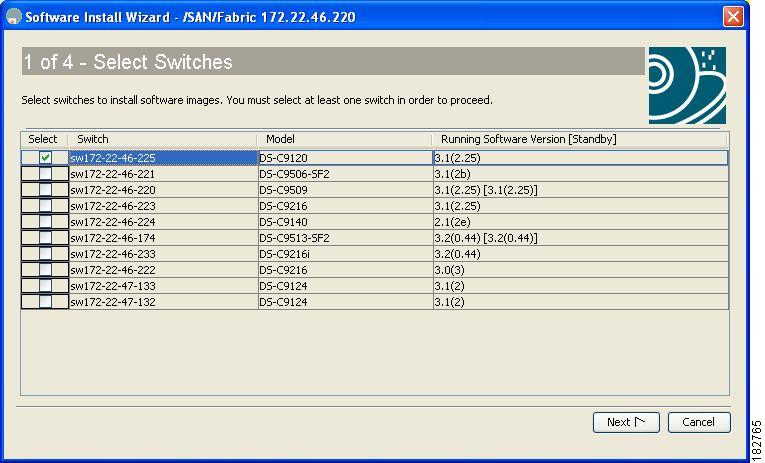Viewport: 765px width, 463px height.
Task: Select the checkbox for sw172-22-46-220
Action: coord(45,190)
